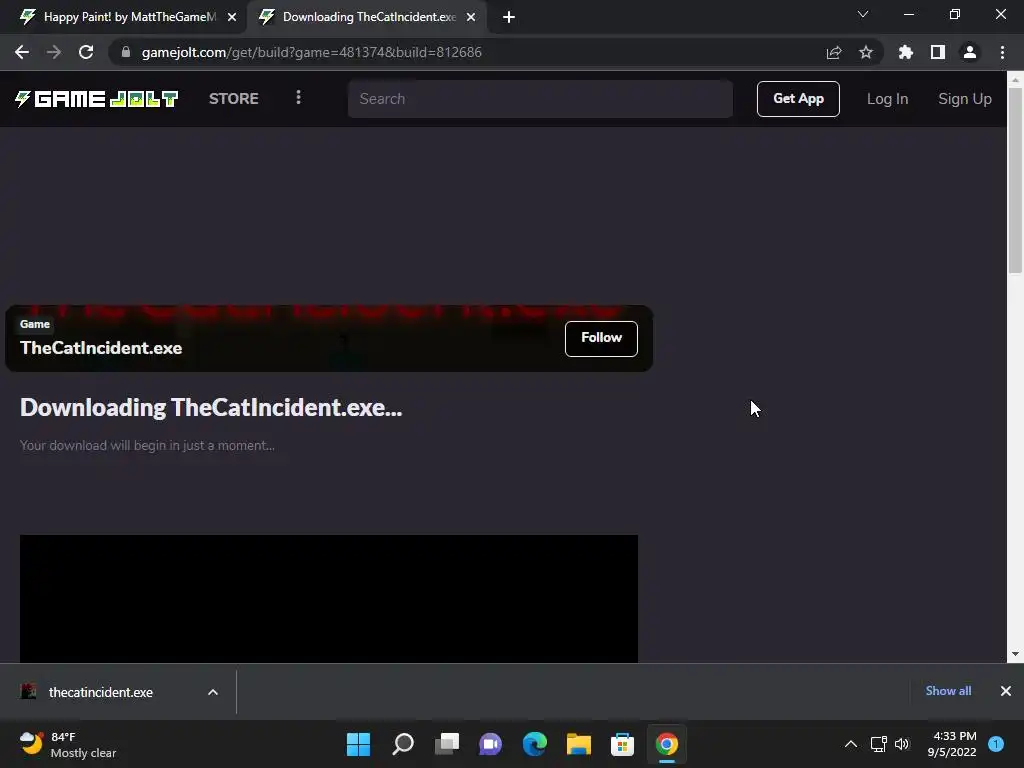Open the three-dot menu beside STORE

[298, 98]
